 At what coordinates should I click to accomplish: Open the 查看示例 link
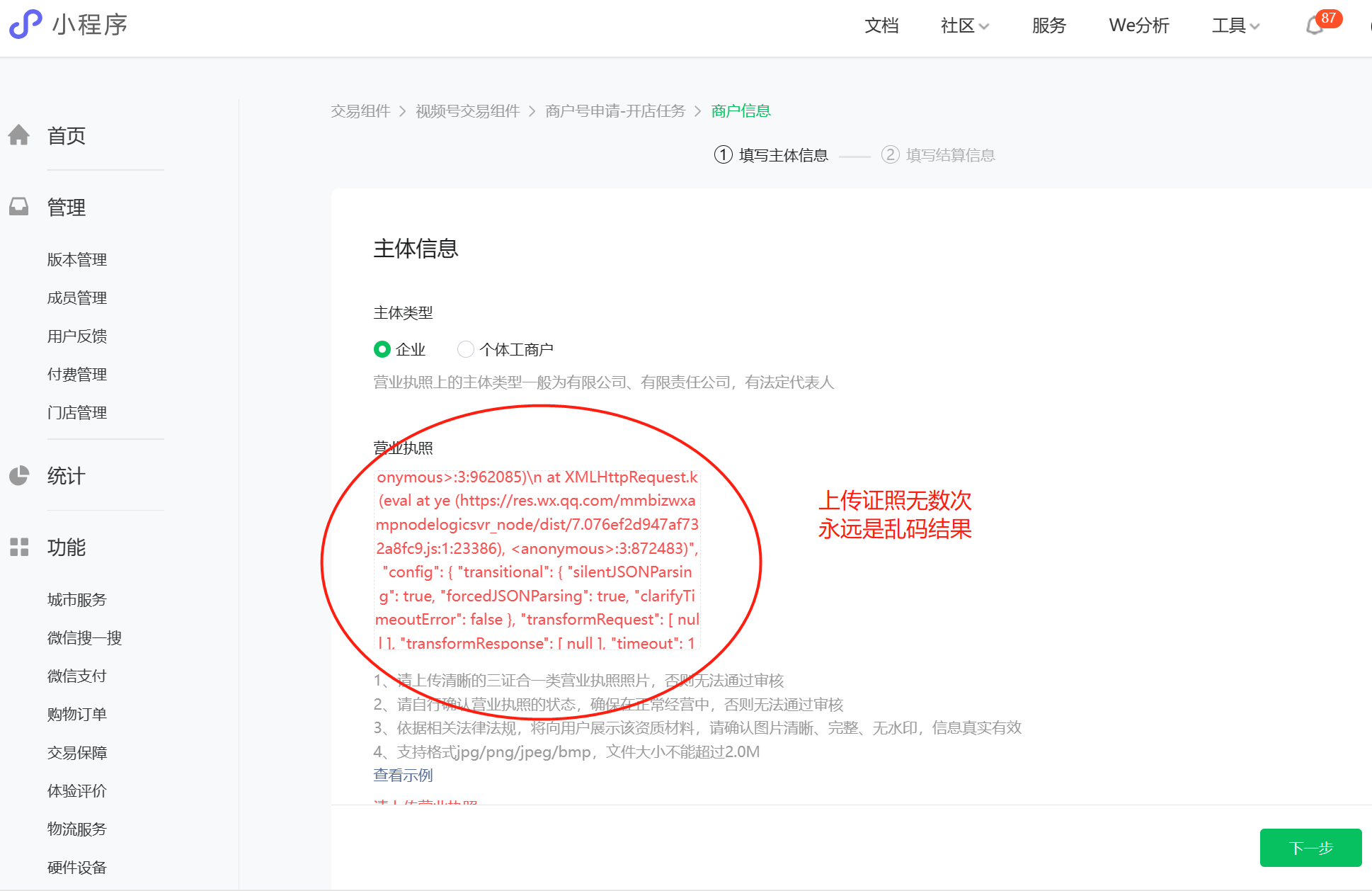403,775
